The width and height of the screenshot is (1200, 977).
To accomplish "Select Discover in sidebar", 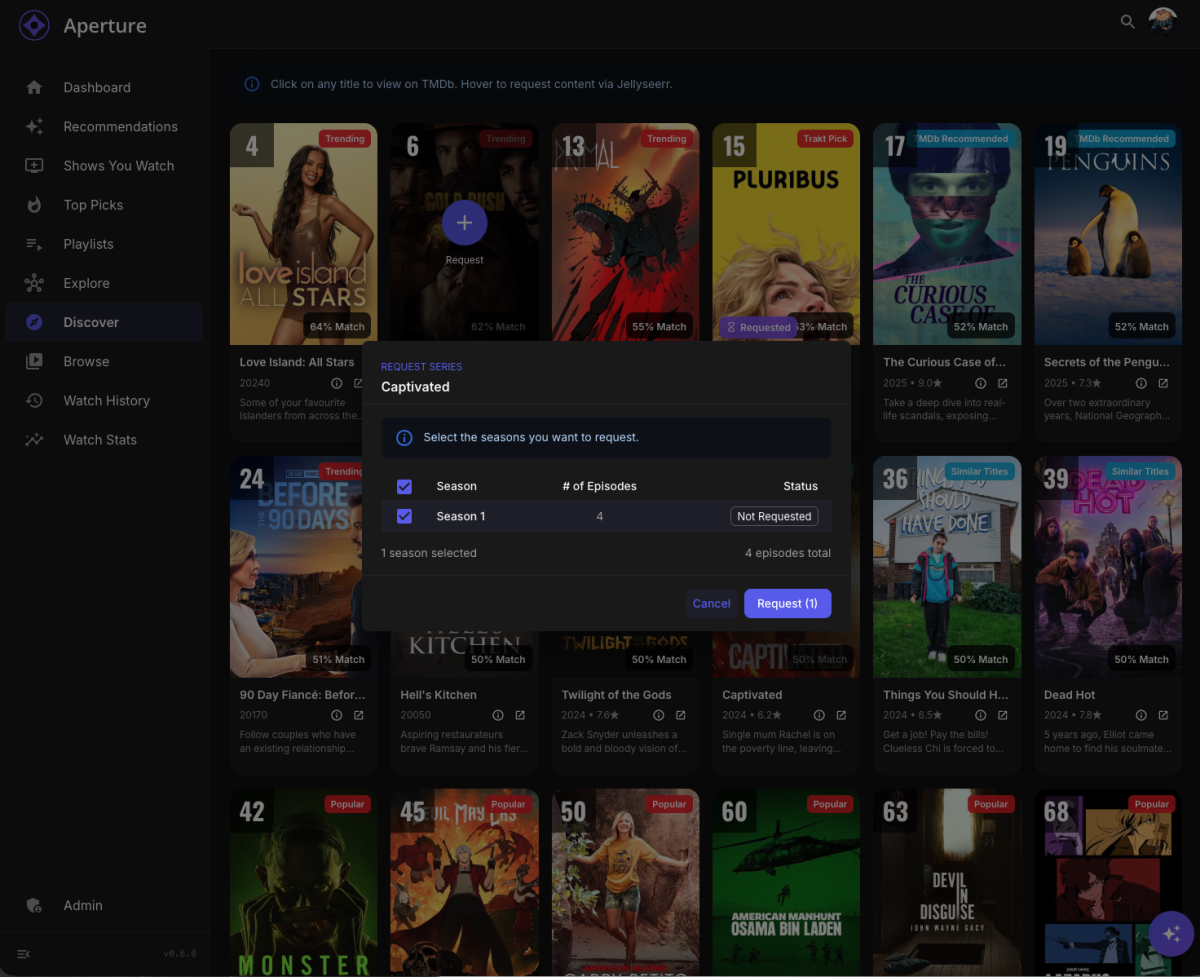I will (x=104, y=322).
